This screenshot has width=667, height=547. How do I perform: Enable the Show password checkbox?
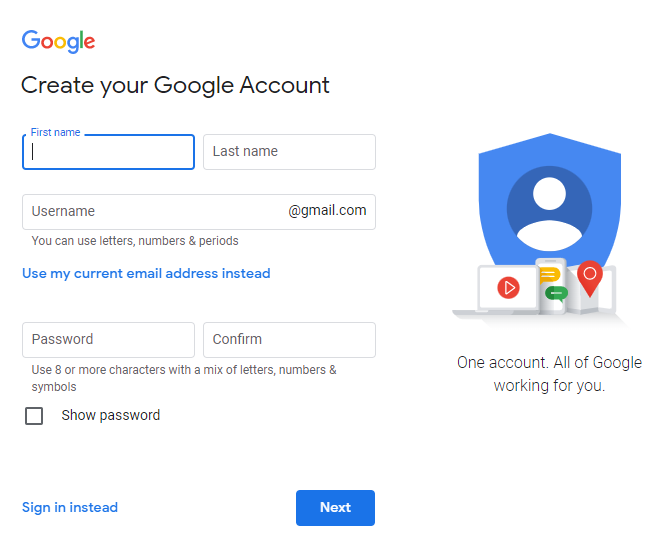coord(34,416)
